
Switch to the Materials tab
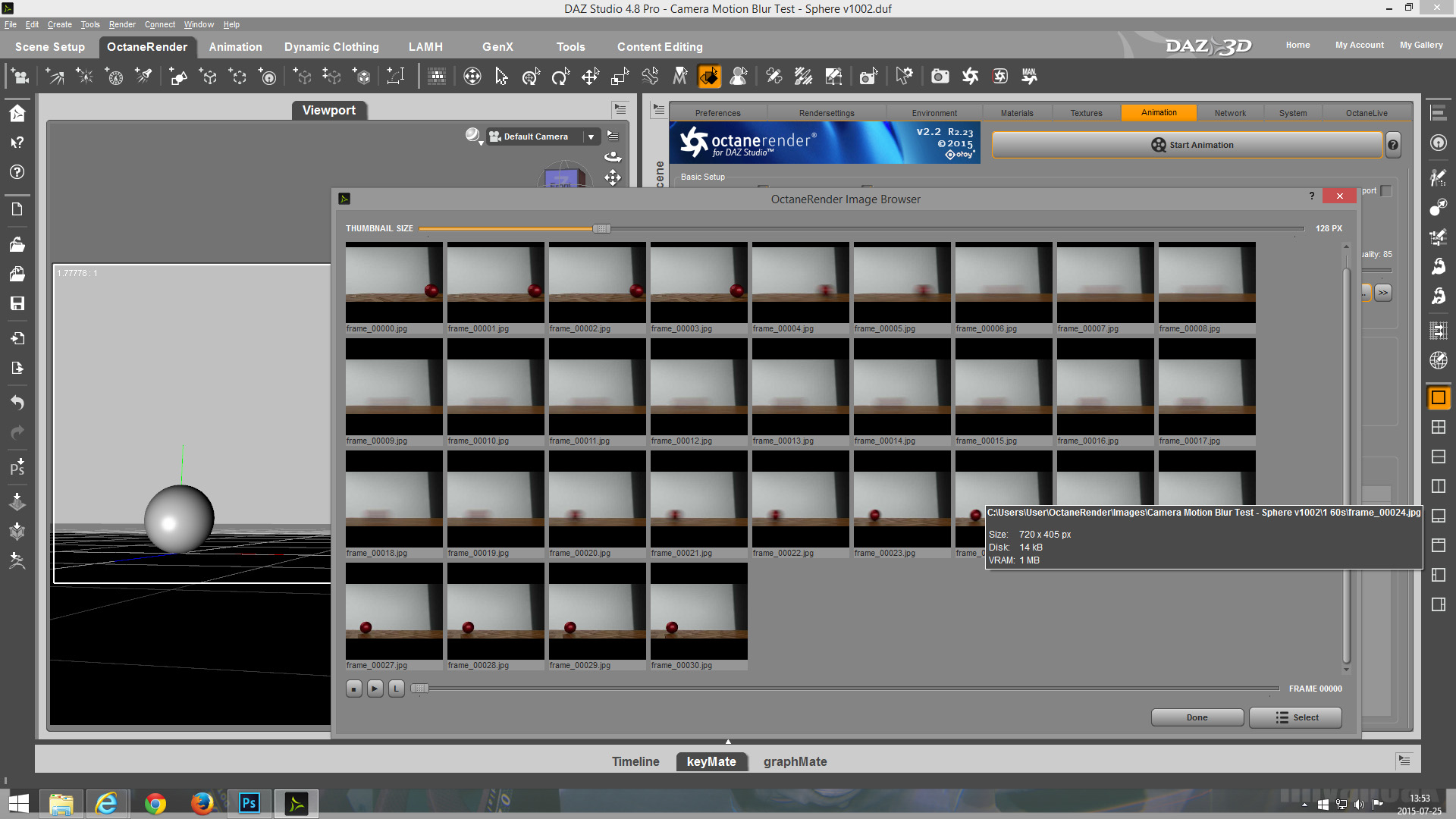click(1016, 113)
